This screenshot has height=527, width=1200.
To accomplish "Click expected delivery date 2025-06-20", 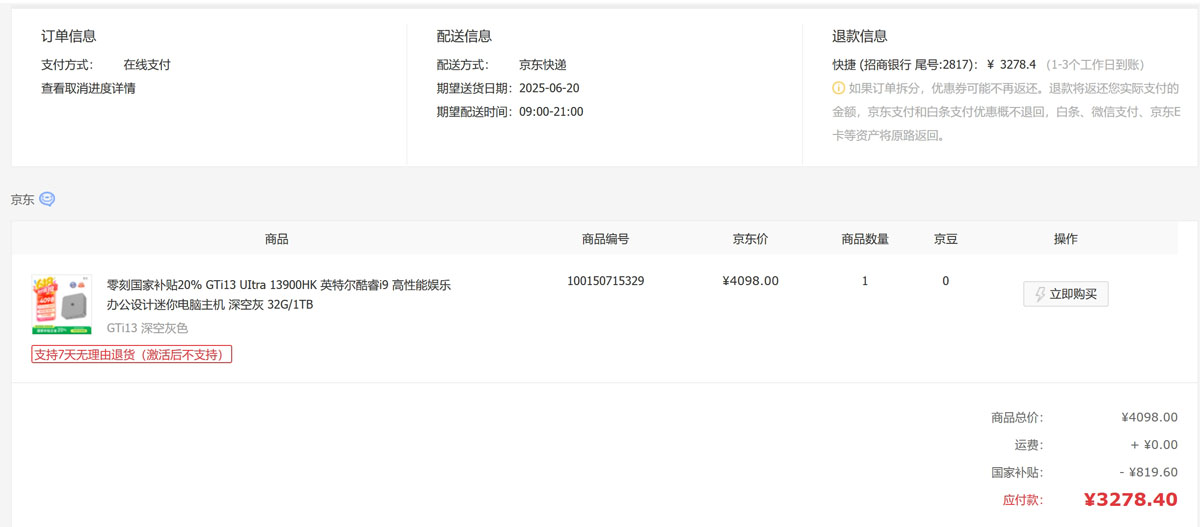I will click(x=549, y=88).
